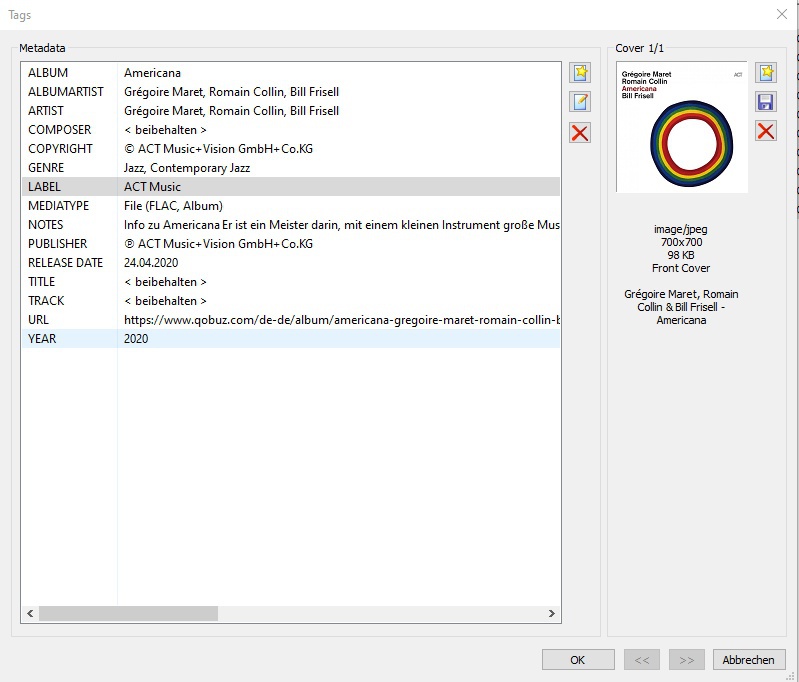Delete the cover with the red X icon
This screenshot has width=799, height=682.
tap(766, 131)
